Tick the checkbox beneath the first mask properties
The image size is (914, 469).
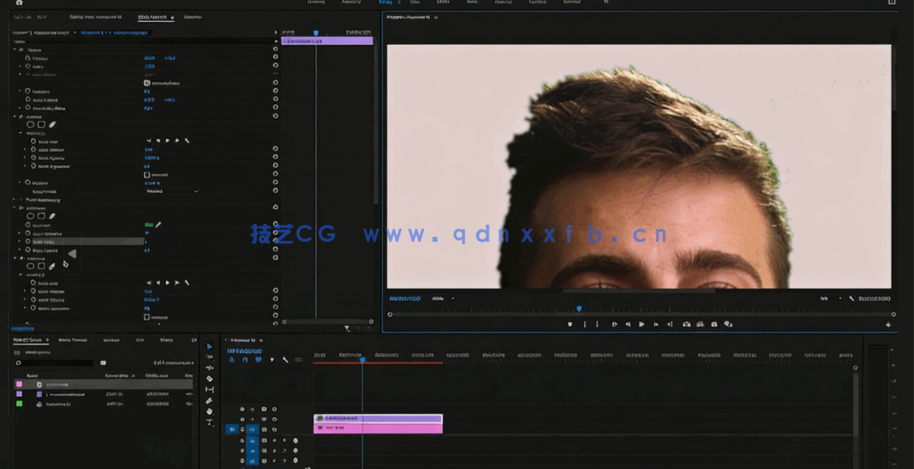tap(147, 175)
